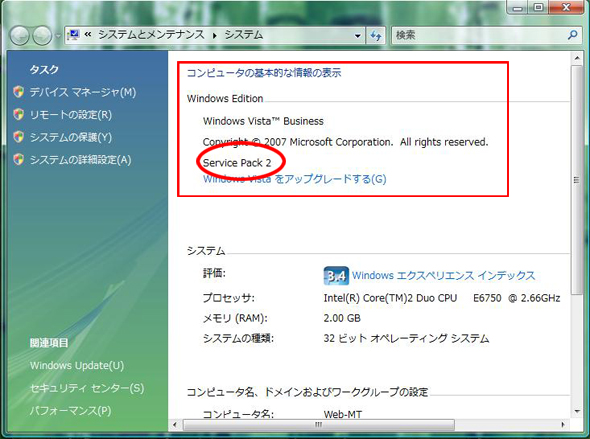Click the 検索 search input field

479,35
